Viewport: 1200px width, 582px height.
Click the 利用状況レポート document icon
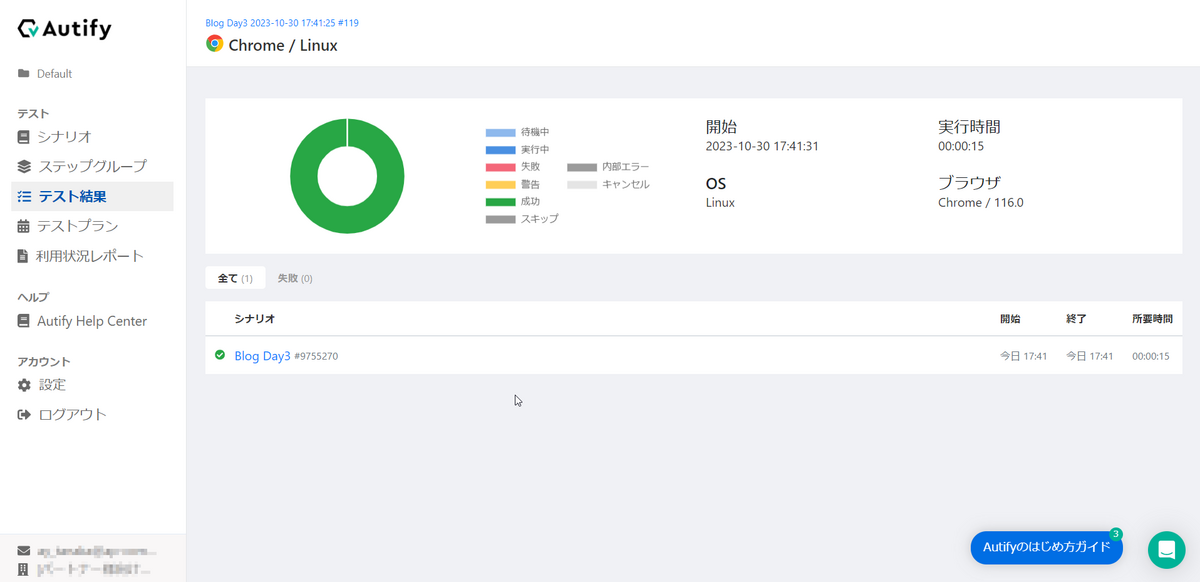click(x=24, y=256)
